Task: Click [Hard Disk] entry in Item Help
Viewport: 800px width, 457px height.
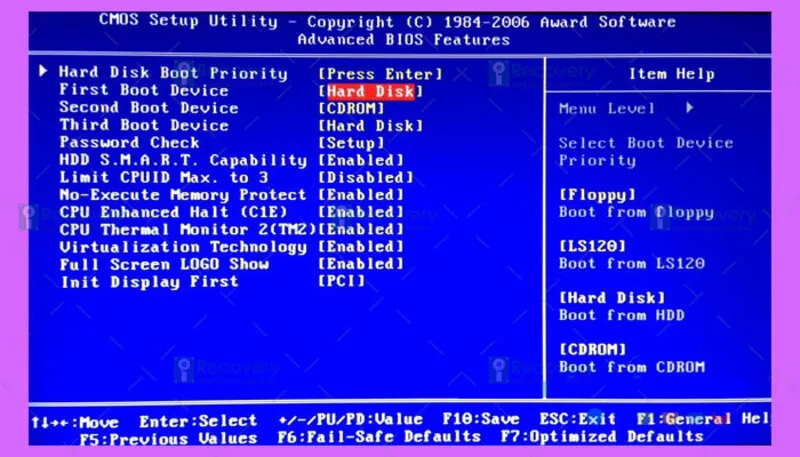Action: [612, 298]
